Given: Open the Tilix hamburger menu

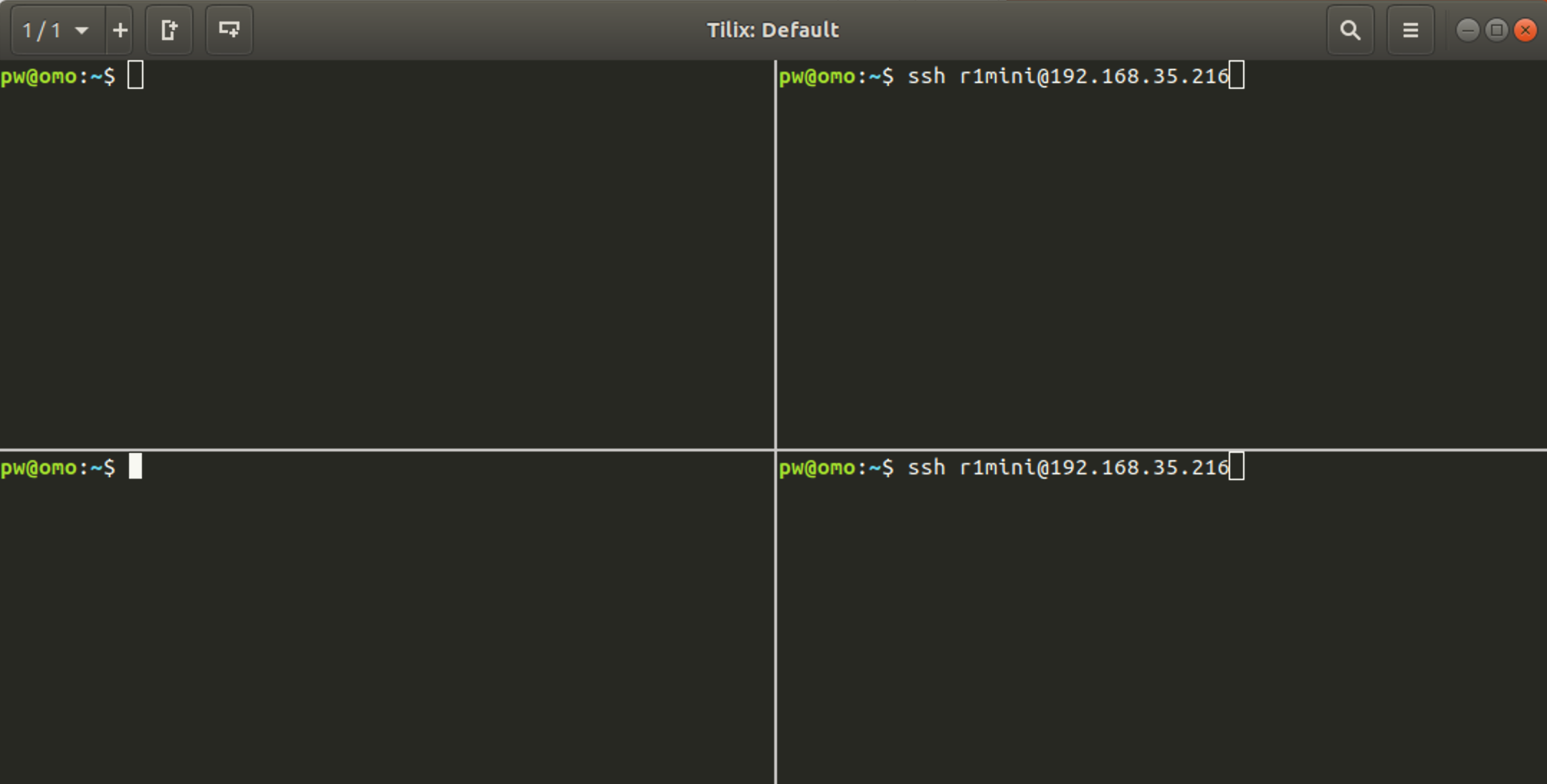Looking at the screenshot, I should tap(1410, 30).
